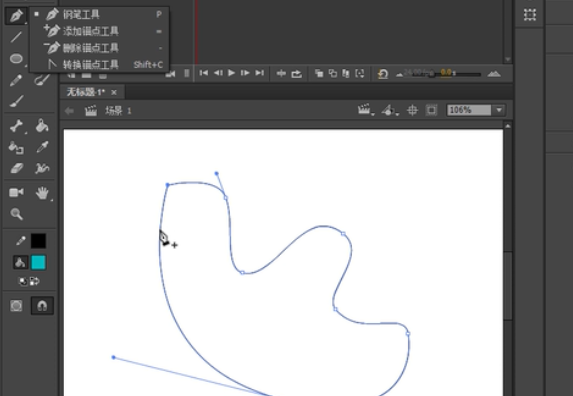Image resolution: width=573 pixels, height=396 pixels.
Task: Select the Eraser tool
Action: click(16, 168)
